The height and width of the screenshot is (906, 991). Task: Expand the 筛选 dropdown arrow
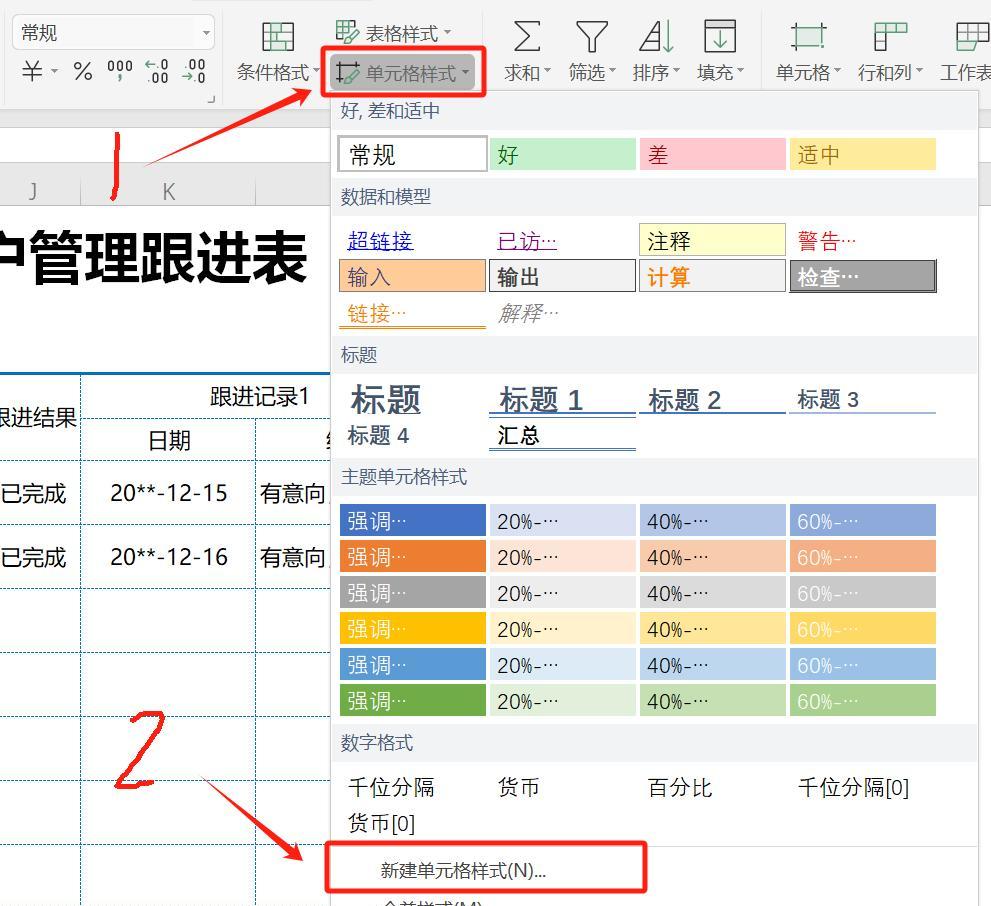point(612,71)
